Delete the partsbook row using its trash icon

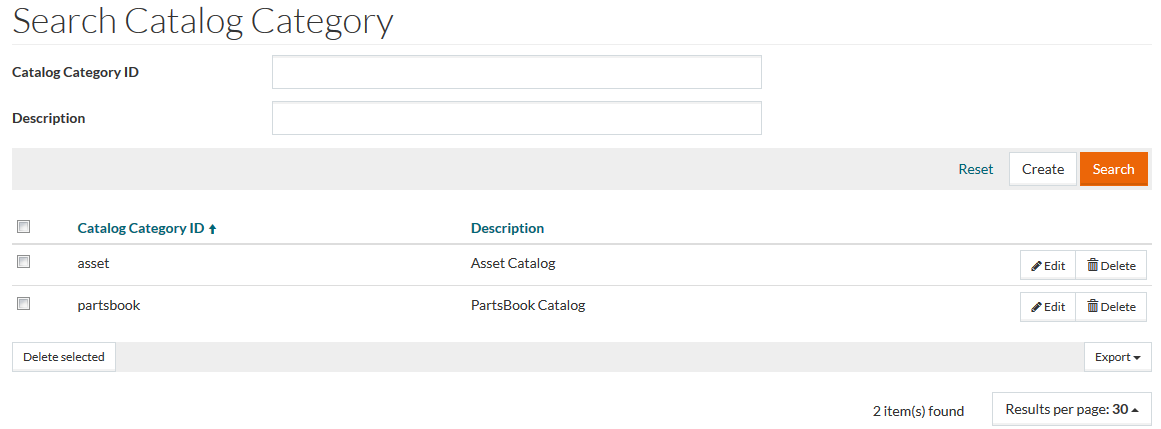coord(1093,306)
